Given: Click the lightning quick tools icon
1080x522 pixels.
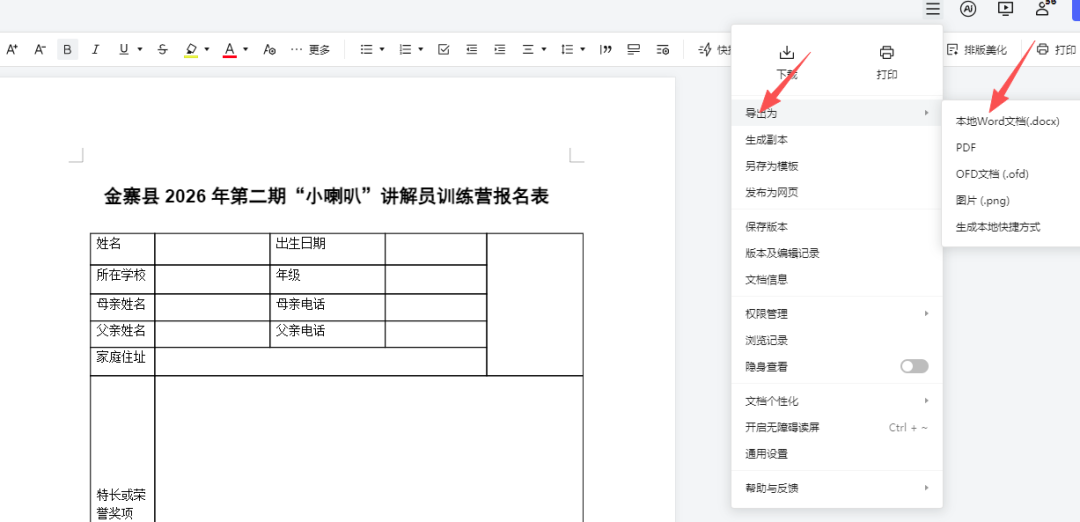Looking at the screenshot, I should [705, 50].
